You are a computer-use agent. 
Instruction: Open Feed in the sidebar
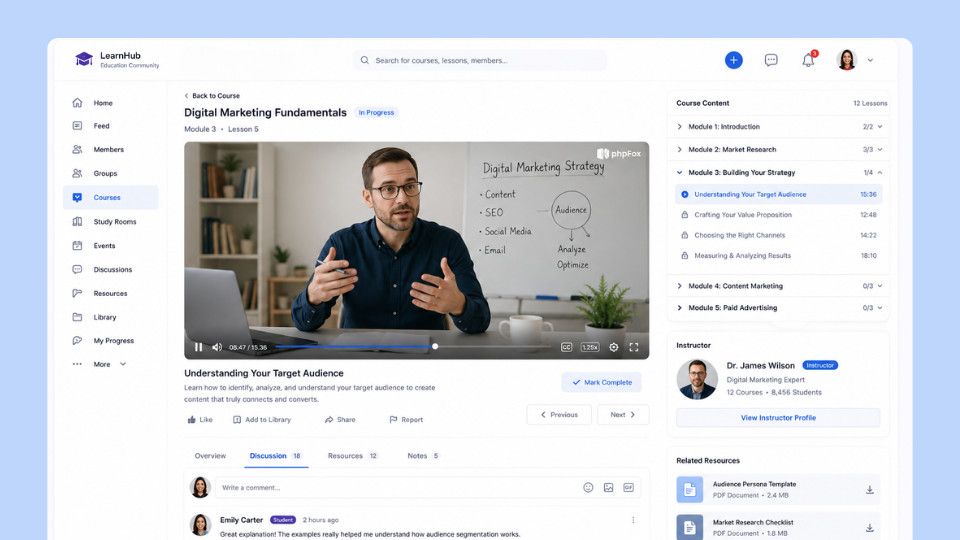102,126
